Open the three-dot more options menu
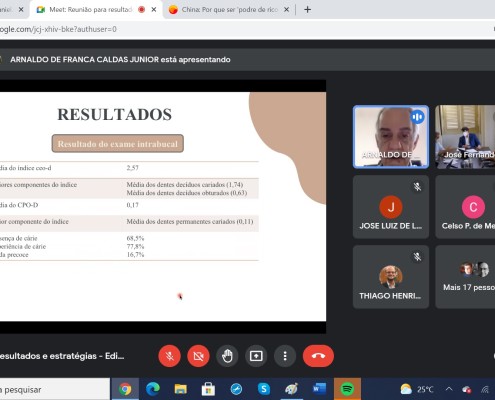 tap(285, 356)
